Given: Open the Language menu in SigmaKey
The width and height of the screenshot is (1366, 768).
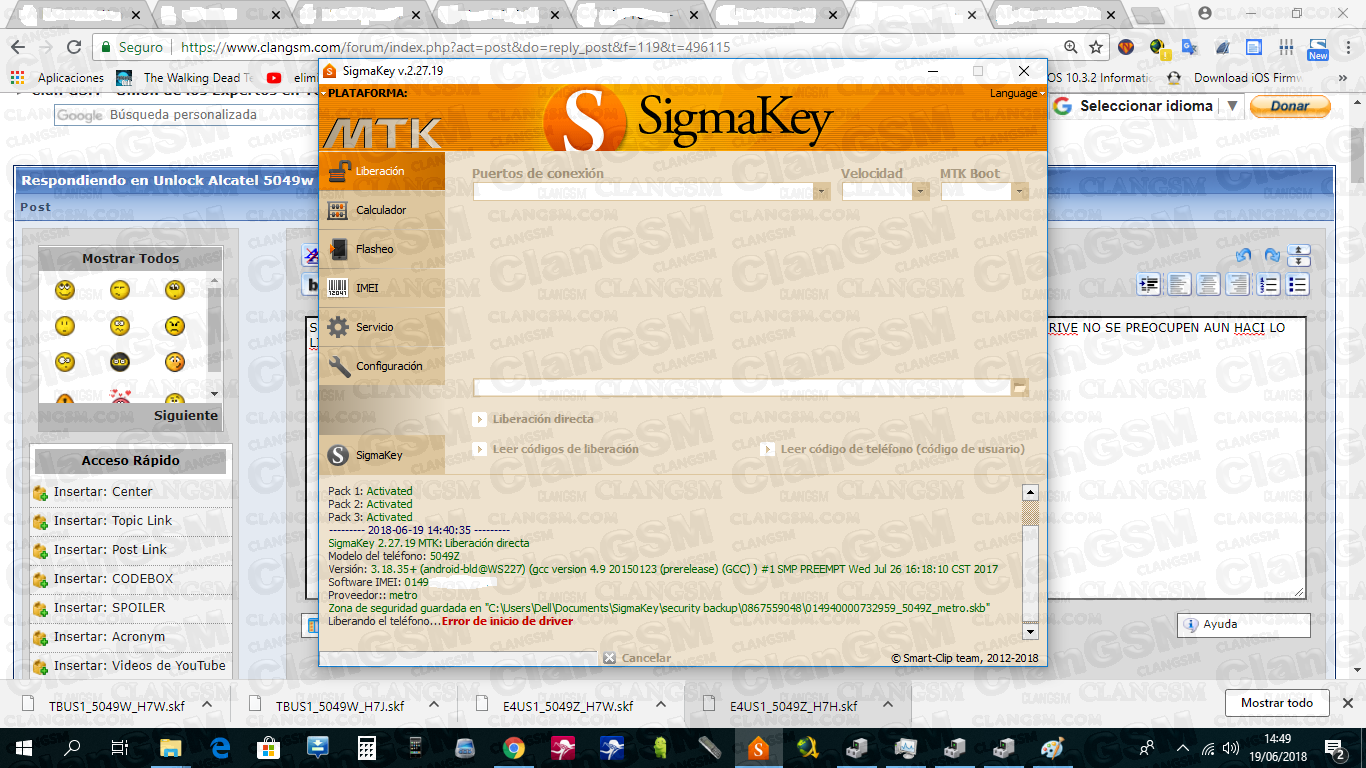Looking at the screenshot, I should pyautogui.click(x=1018, y=93).
